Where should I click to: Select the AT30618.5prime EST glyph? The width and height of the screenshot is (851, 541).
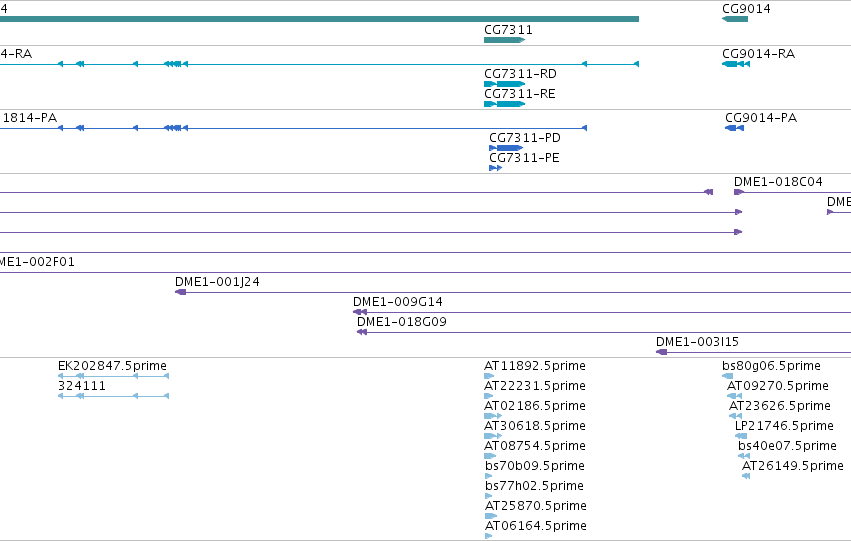tap(493, 436)
